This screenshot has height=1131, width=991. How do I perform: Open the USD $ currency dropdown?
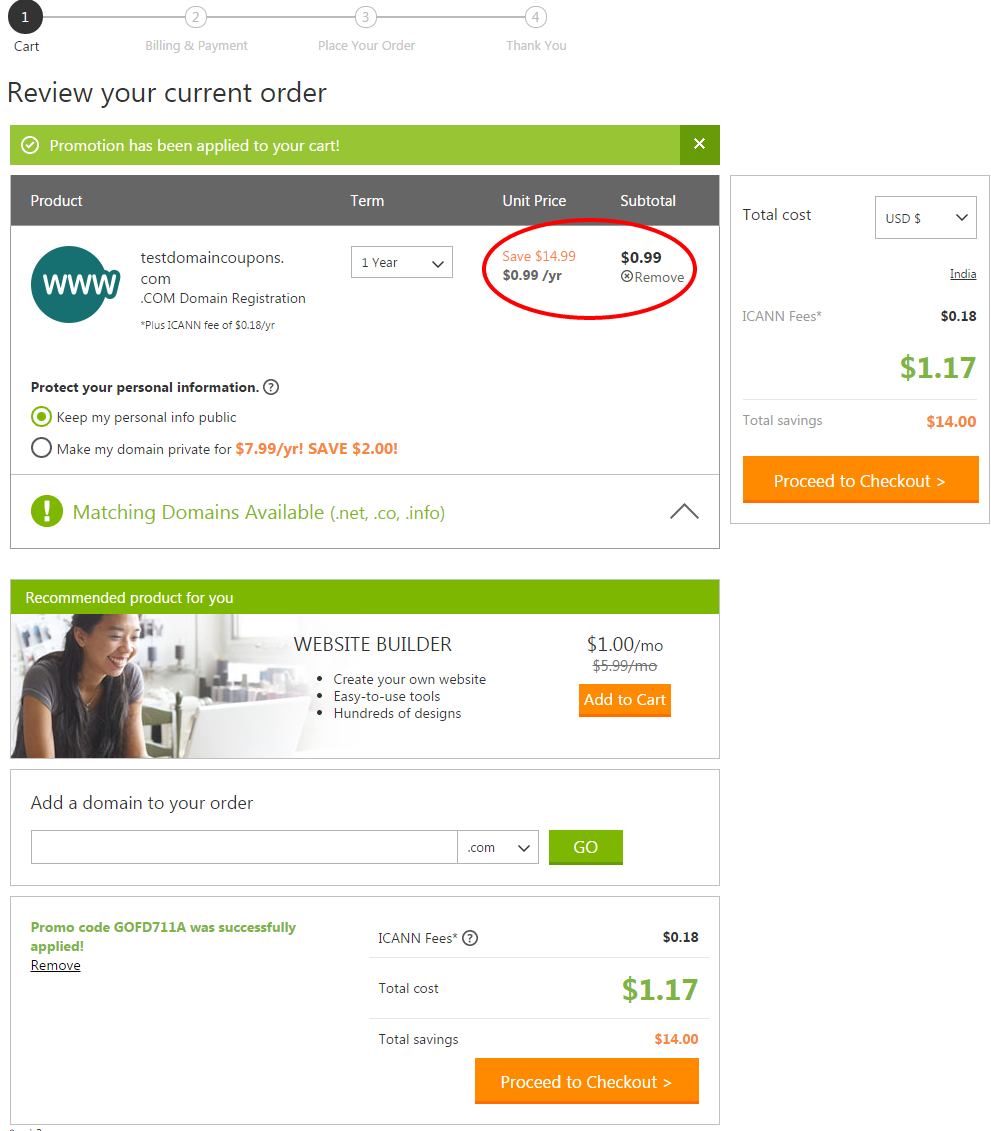[x=925, y=217]
